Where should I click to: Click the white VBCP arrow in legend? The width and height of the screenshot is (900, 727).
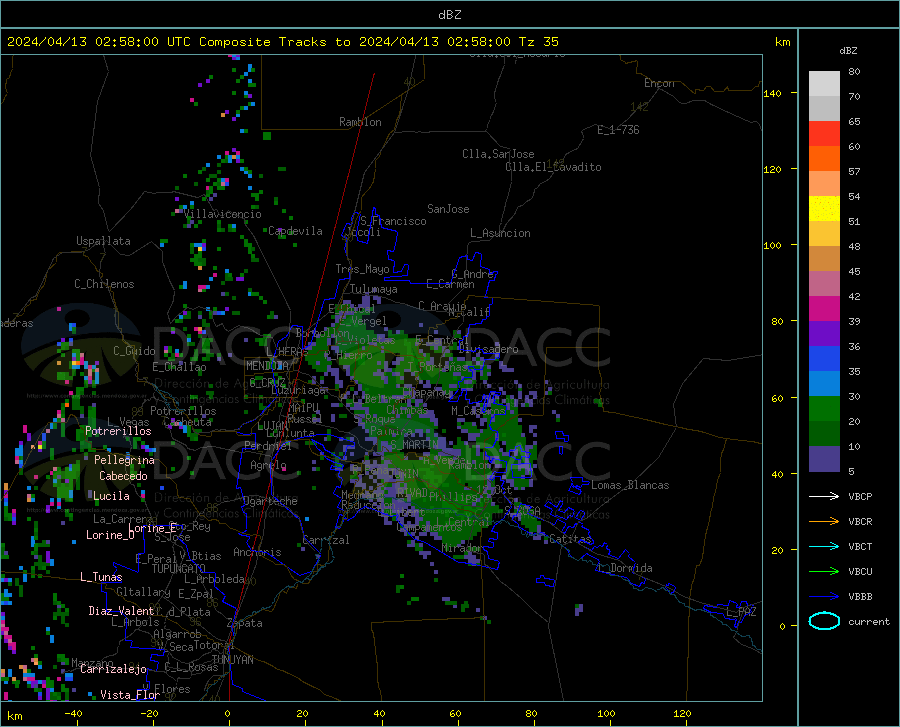tap(824, 496)
